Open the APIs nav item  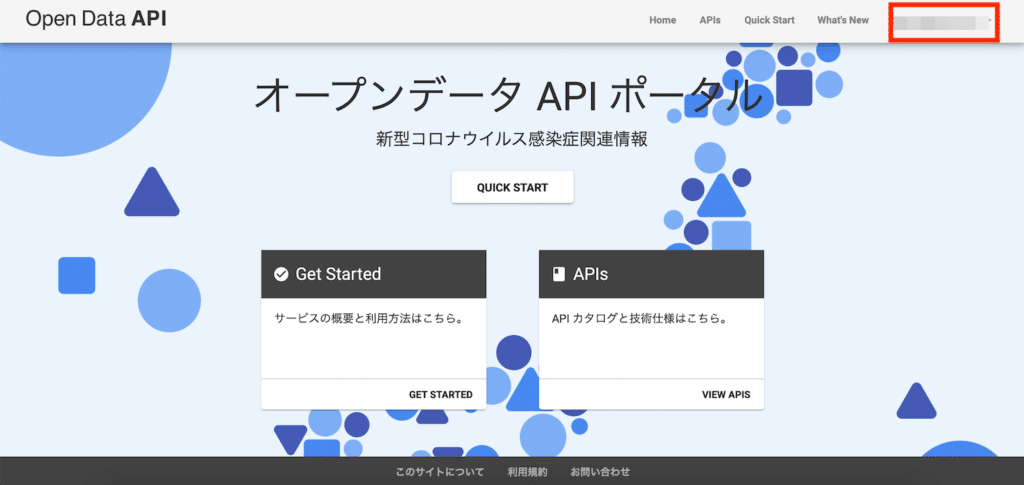pyautogui.click(x=710, y=20)
